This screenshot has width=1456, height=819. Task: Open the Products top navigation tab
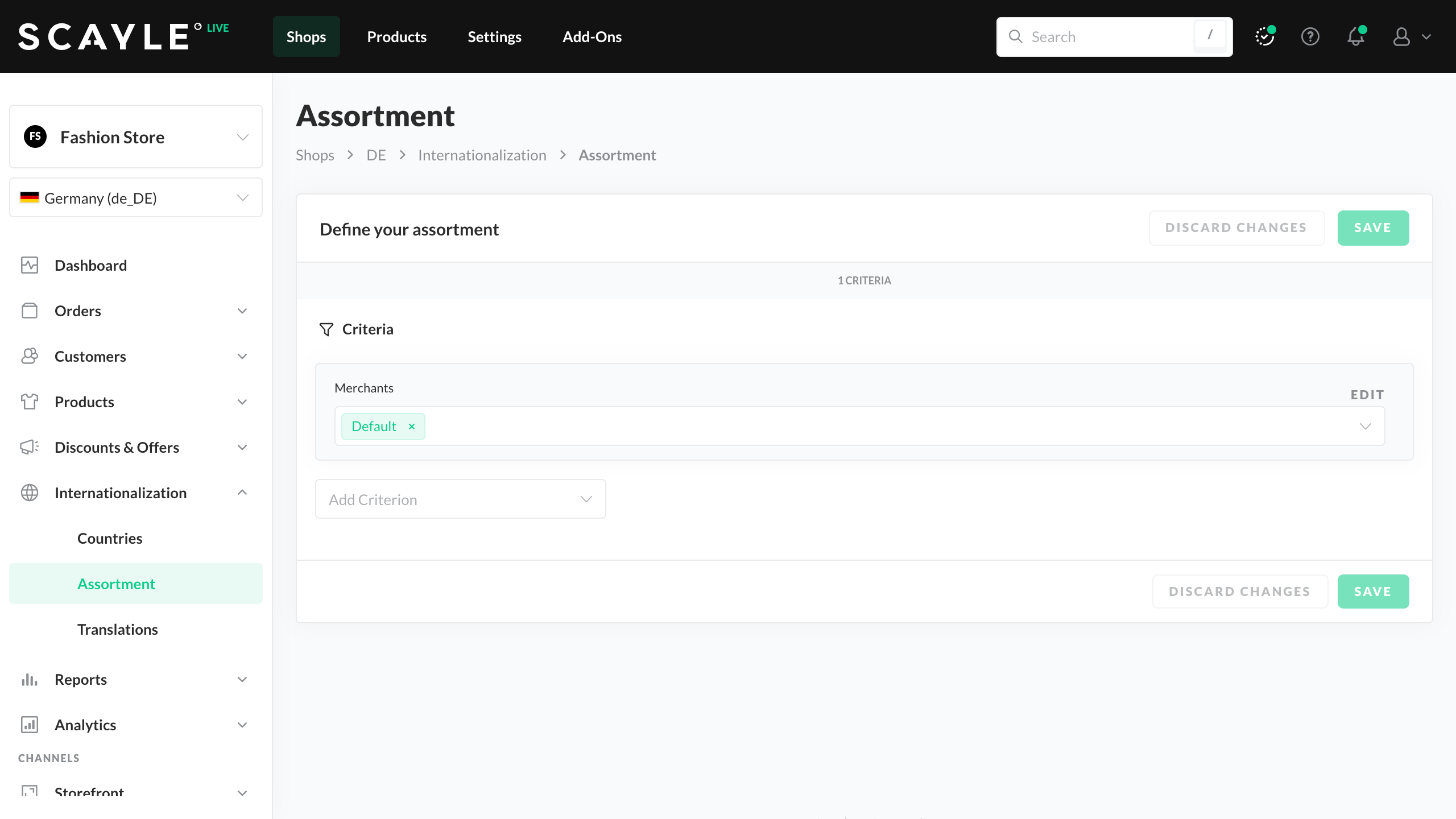pyautogui.click(x=396, y=37)
